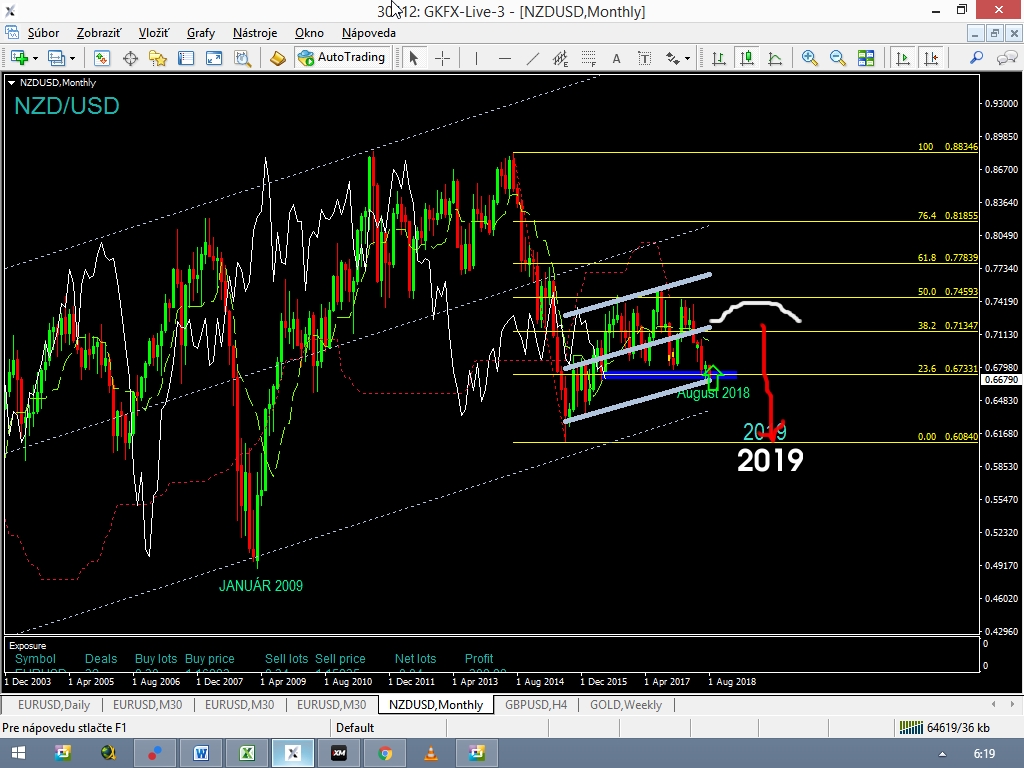Image resolution: width=1024 pixels, height=768 pixels.
Task: Open the Grafy menu
Action: click(200, 33)
